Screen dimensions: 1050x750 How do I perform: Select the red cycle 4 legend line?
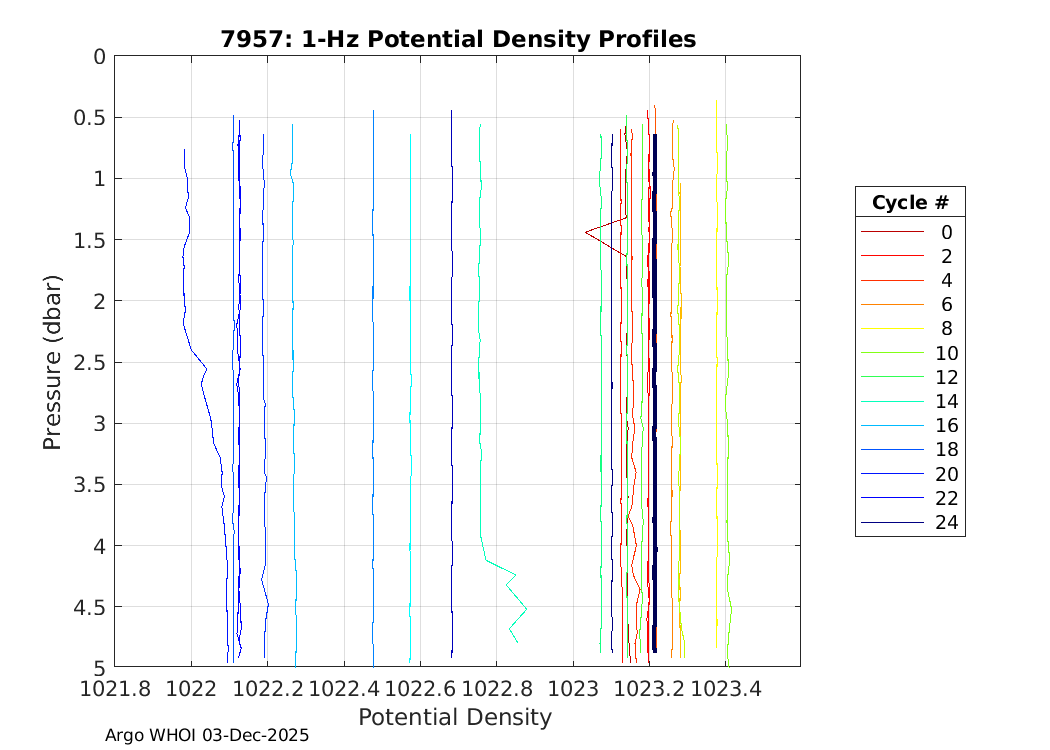pyautogui.click(x=891, y=281)
